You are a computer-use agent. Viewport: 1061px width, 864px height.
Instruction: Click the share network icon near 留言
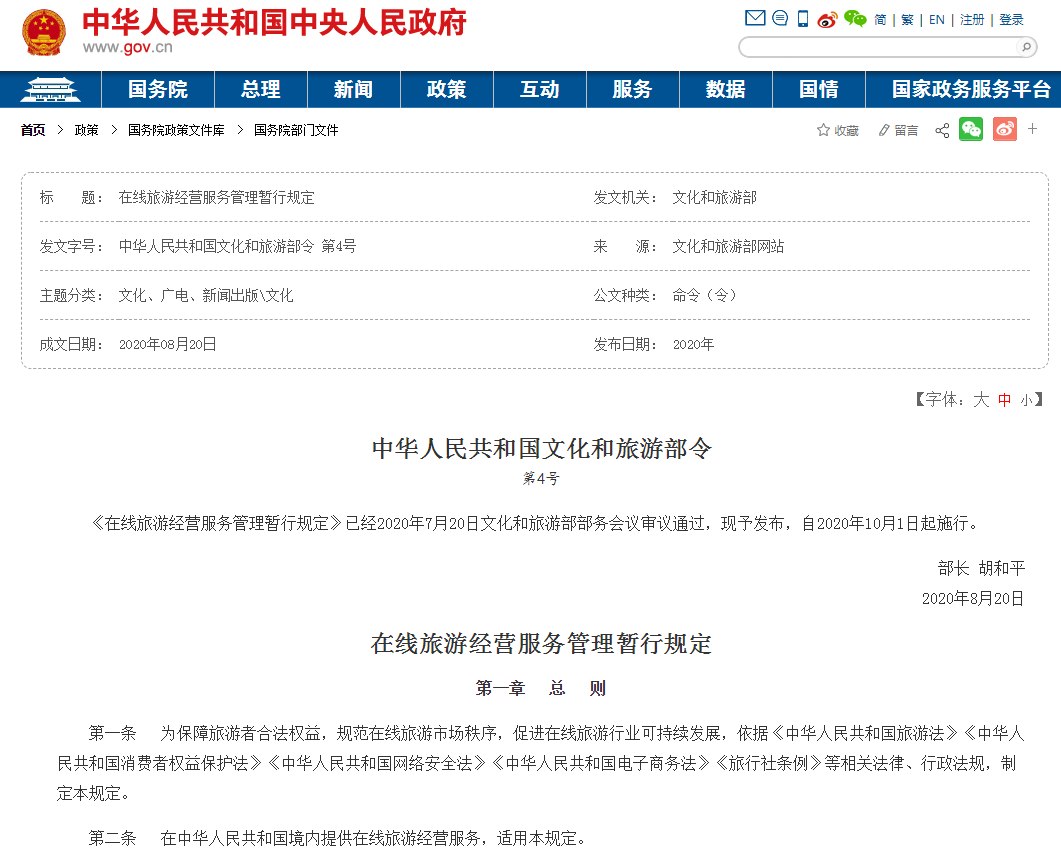click(x=941, y=129)
